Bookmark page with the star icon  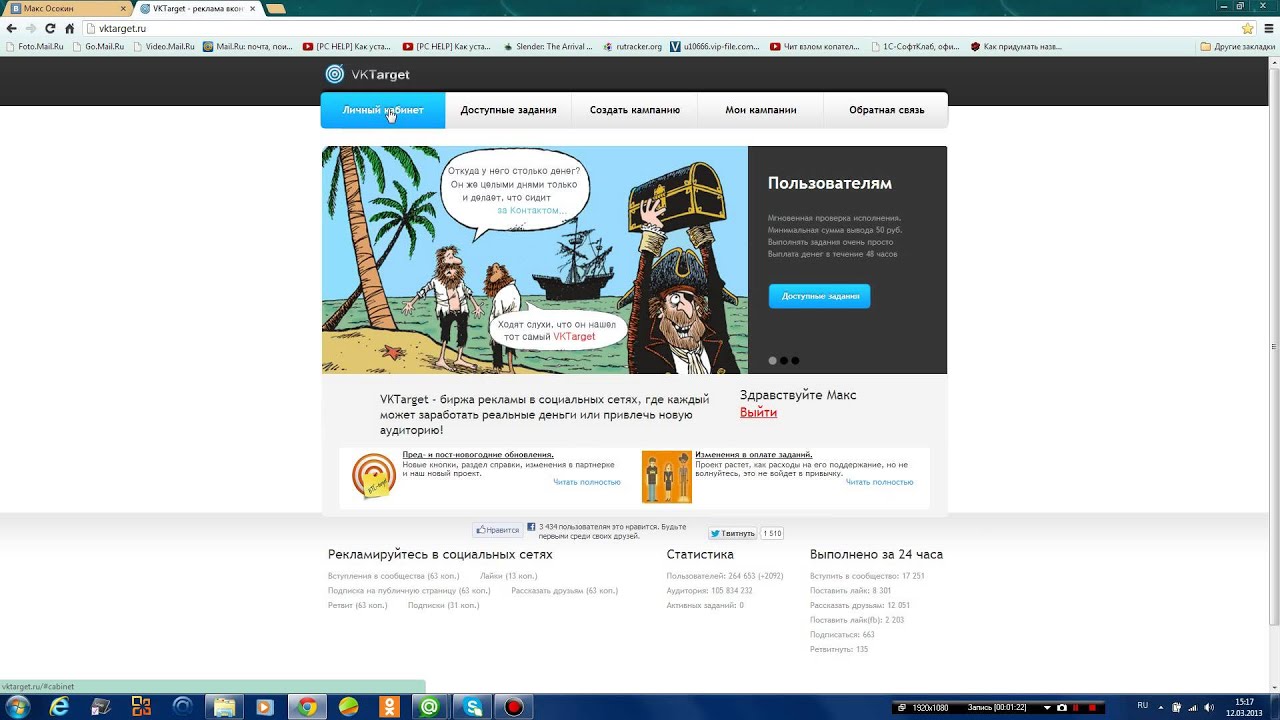[1247, 28]
